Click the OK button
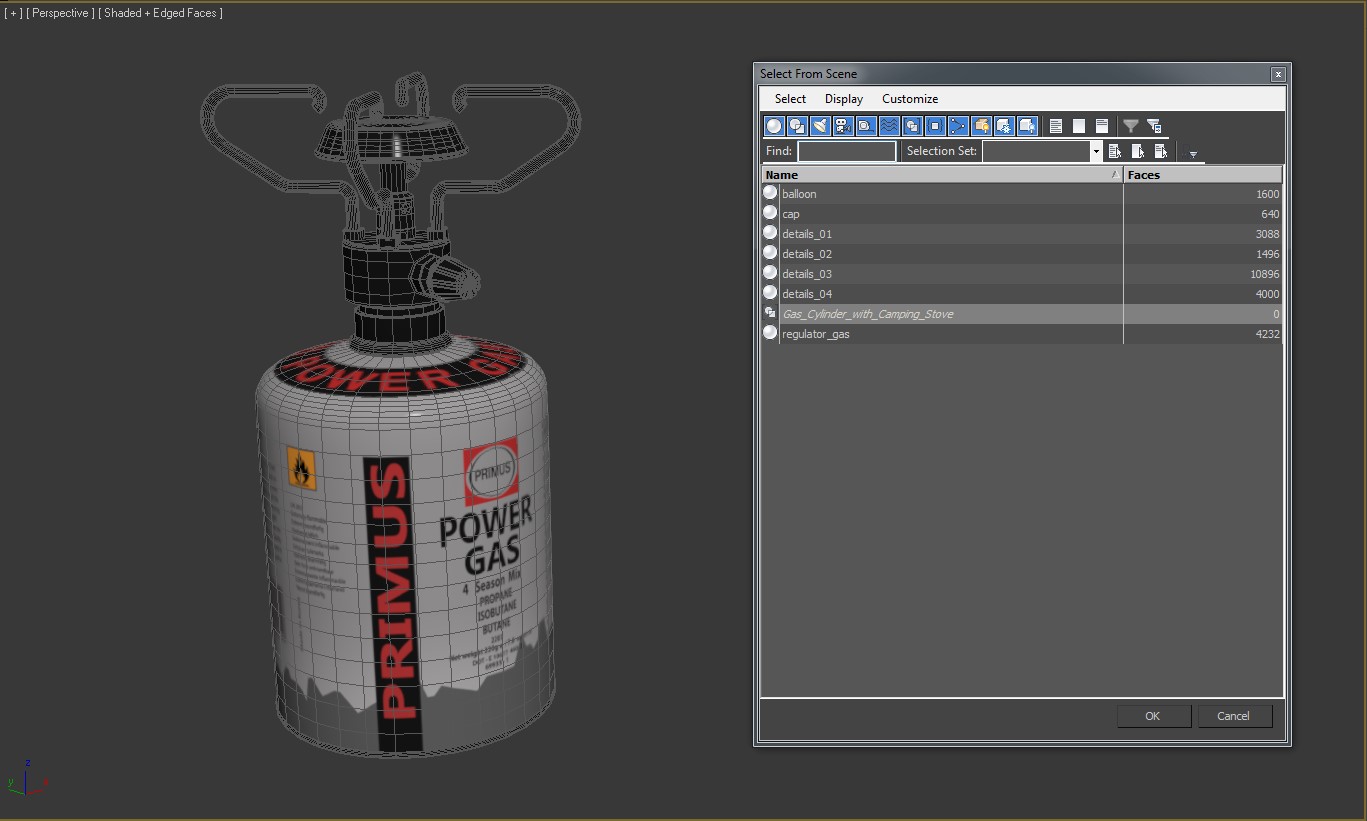This screenshot has height=821, width=1367. point(1153,716)
